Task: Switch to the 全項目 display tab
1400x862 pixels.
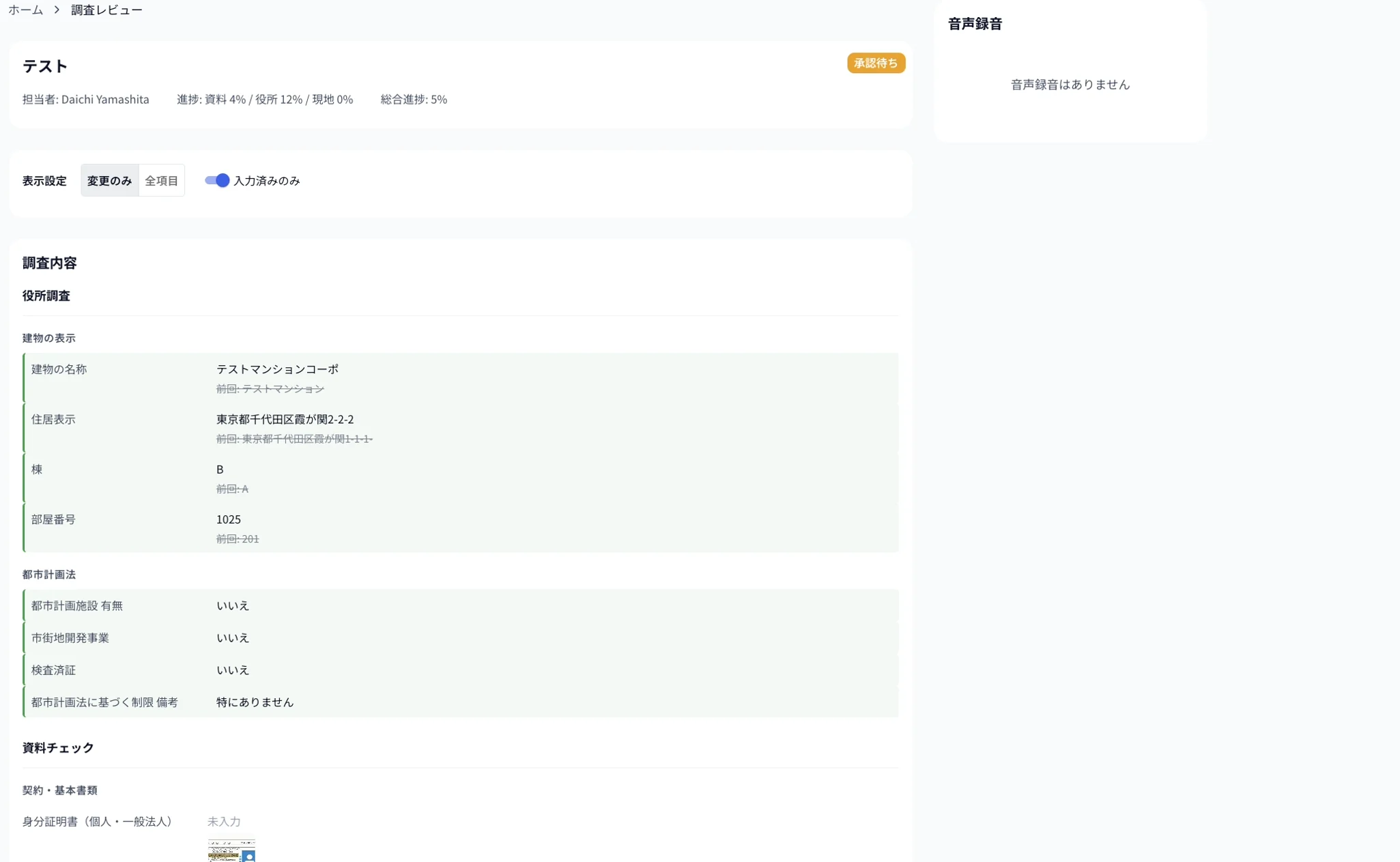Action: (161, 180)
